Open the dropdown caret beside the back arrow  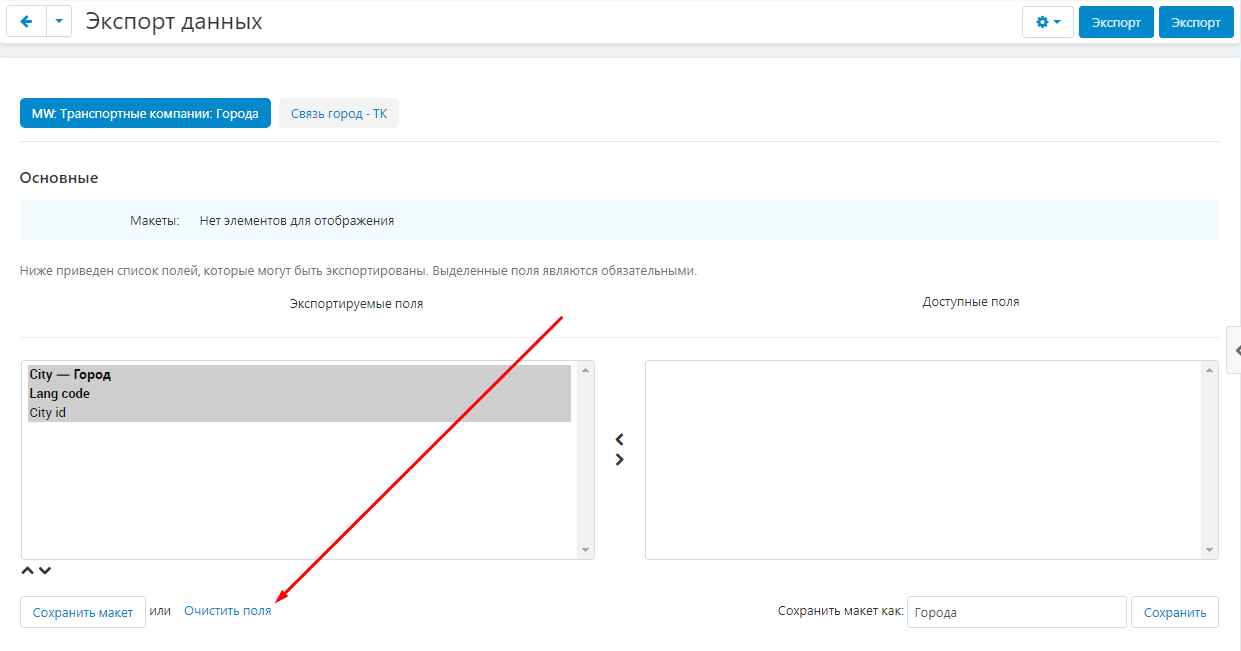[59, 22]
